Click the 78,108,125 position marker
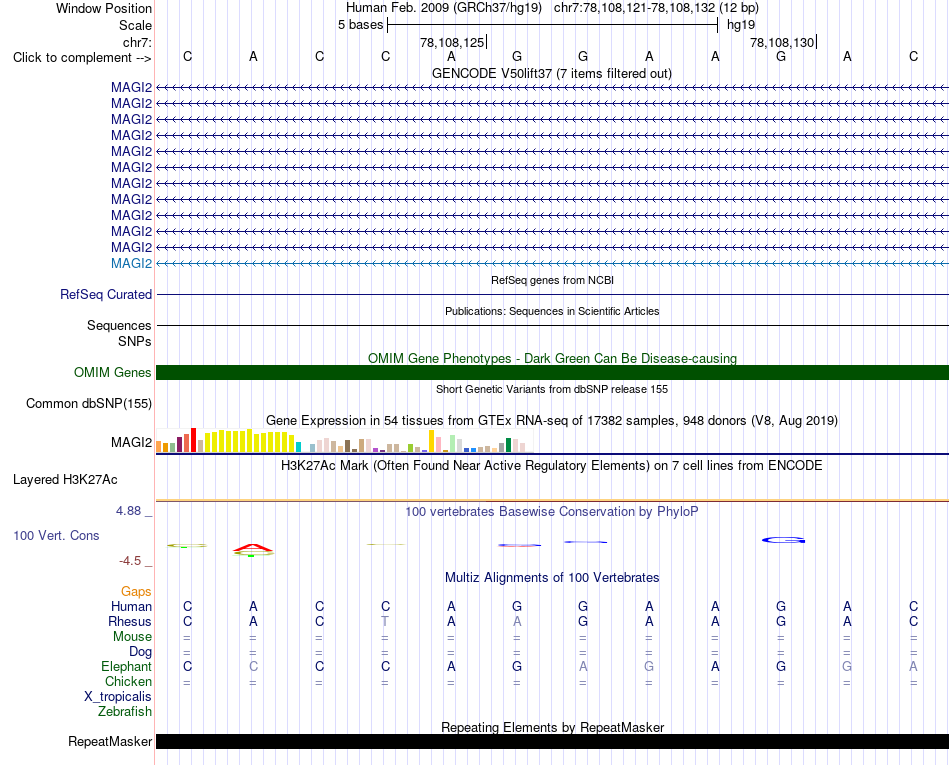Viewport: 950px width, 765px height. [x=453, y=42]
